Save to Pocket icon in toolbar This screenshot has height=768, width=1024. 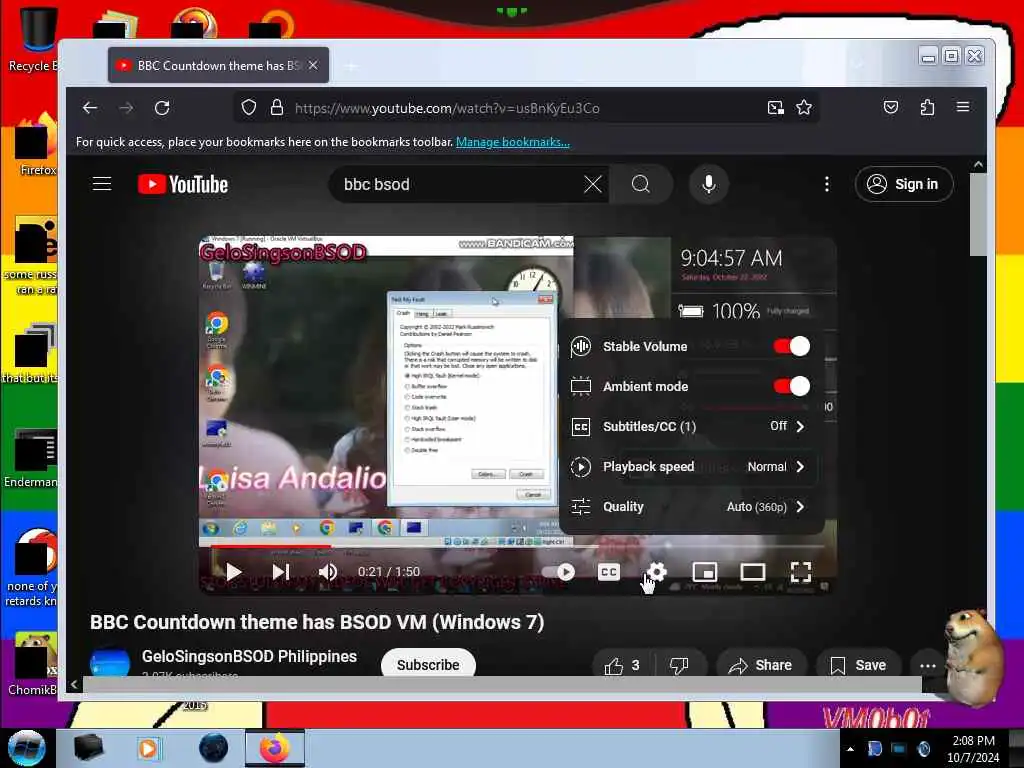tap(891, 107)
